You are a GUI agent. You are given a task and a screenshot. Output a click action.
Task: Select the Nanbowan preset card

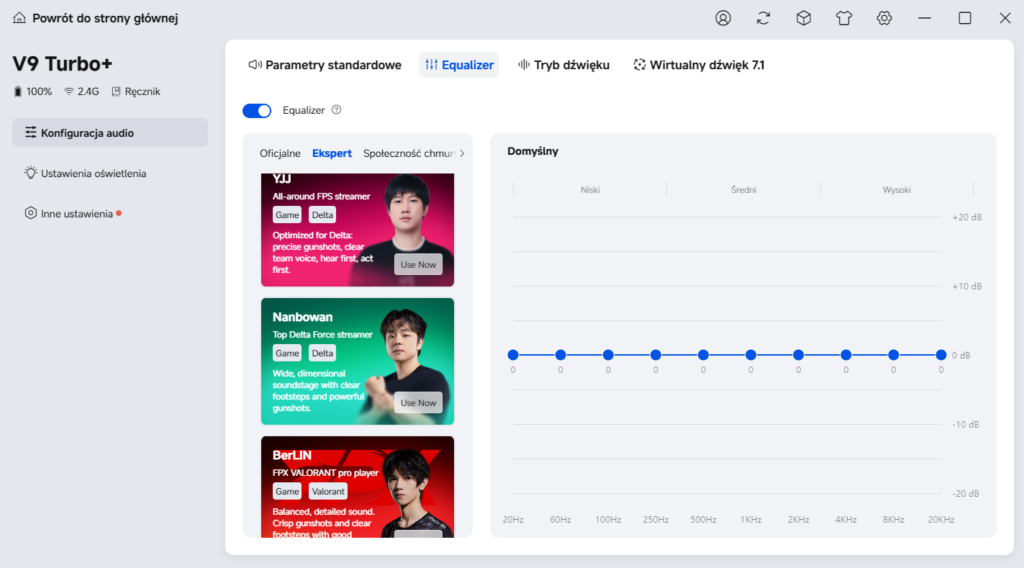point(357,361)
